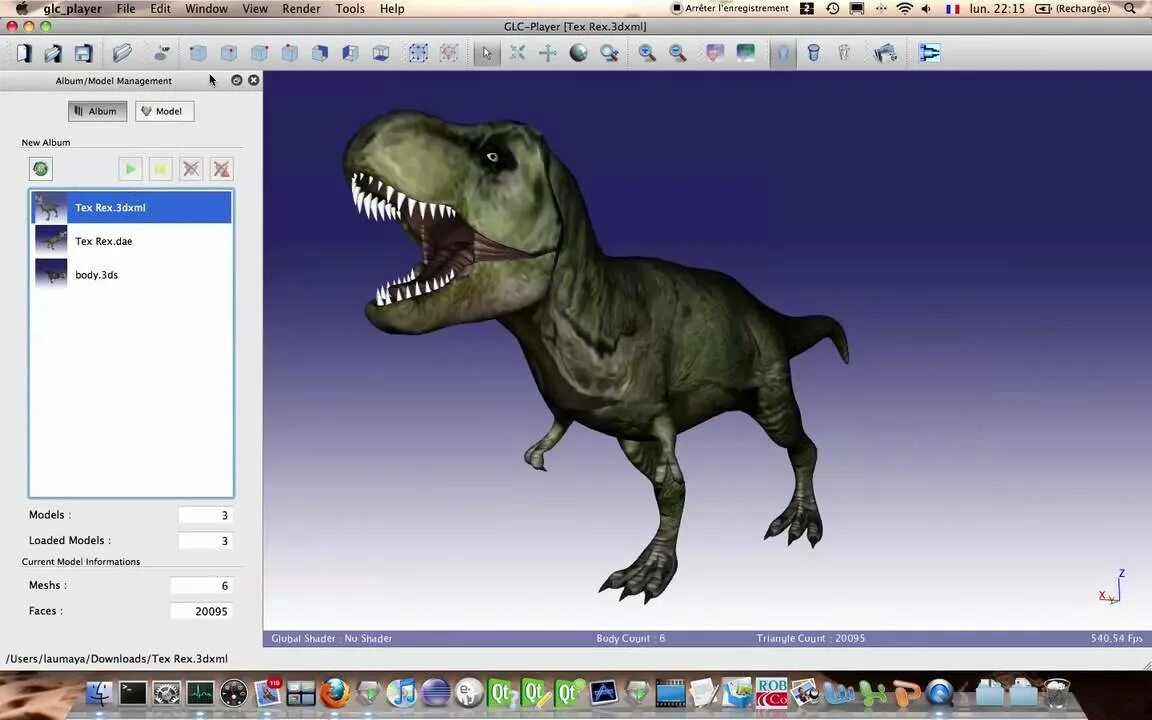The image size is (1152, 720).
Task: Click the Faces value field showing 20095
Action: click(201, 611)
